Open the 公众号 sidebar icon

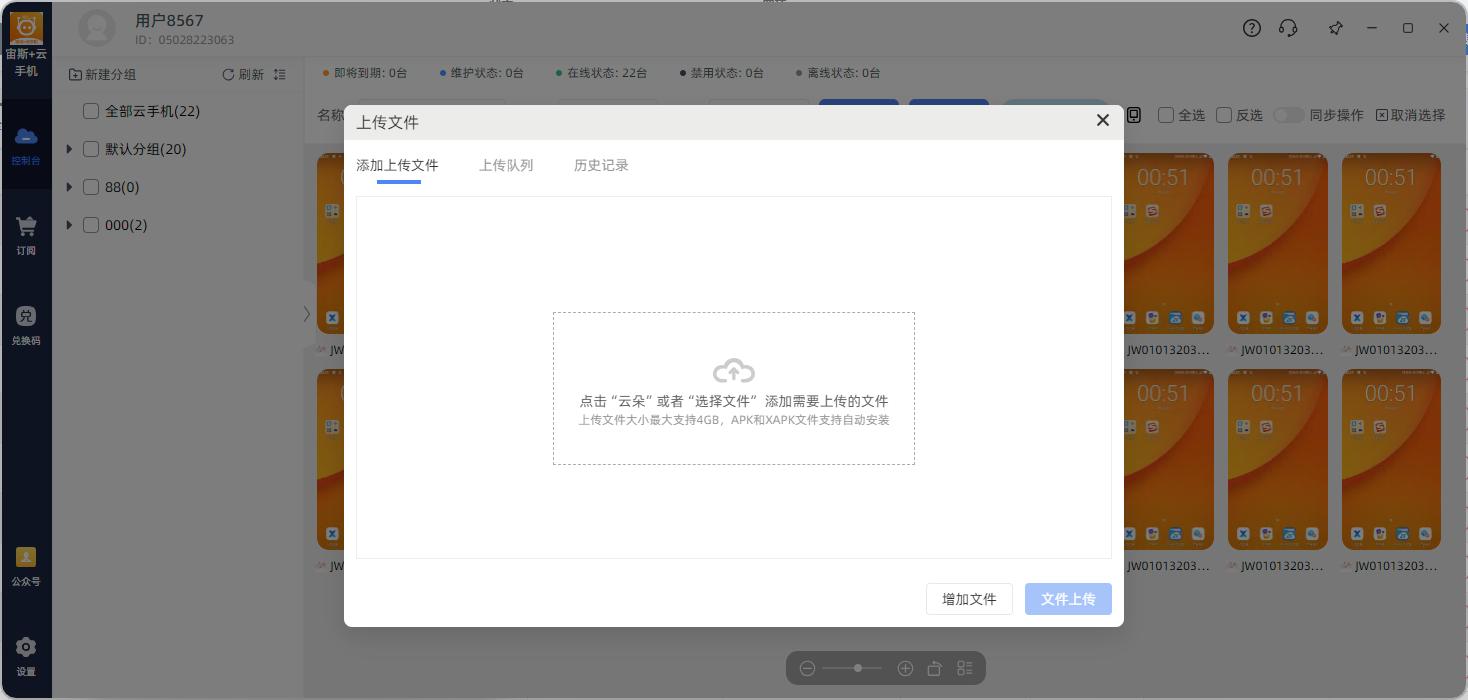click(26, 557)
